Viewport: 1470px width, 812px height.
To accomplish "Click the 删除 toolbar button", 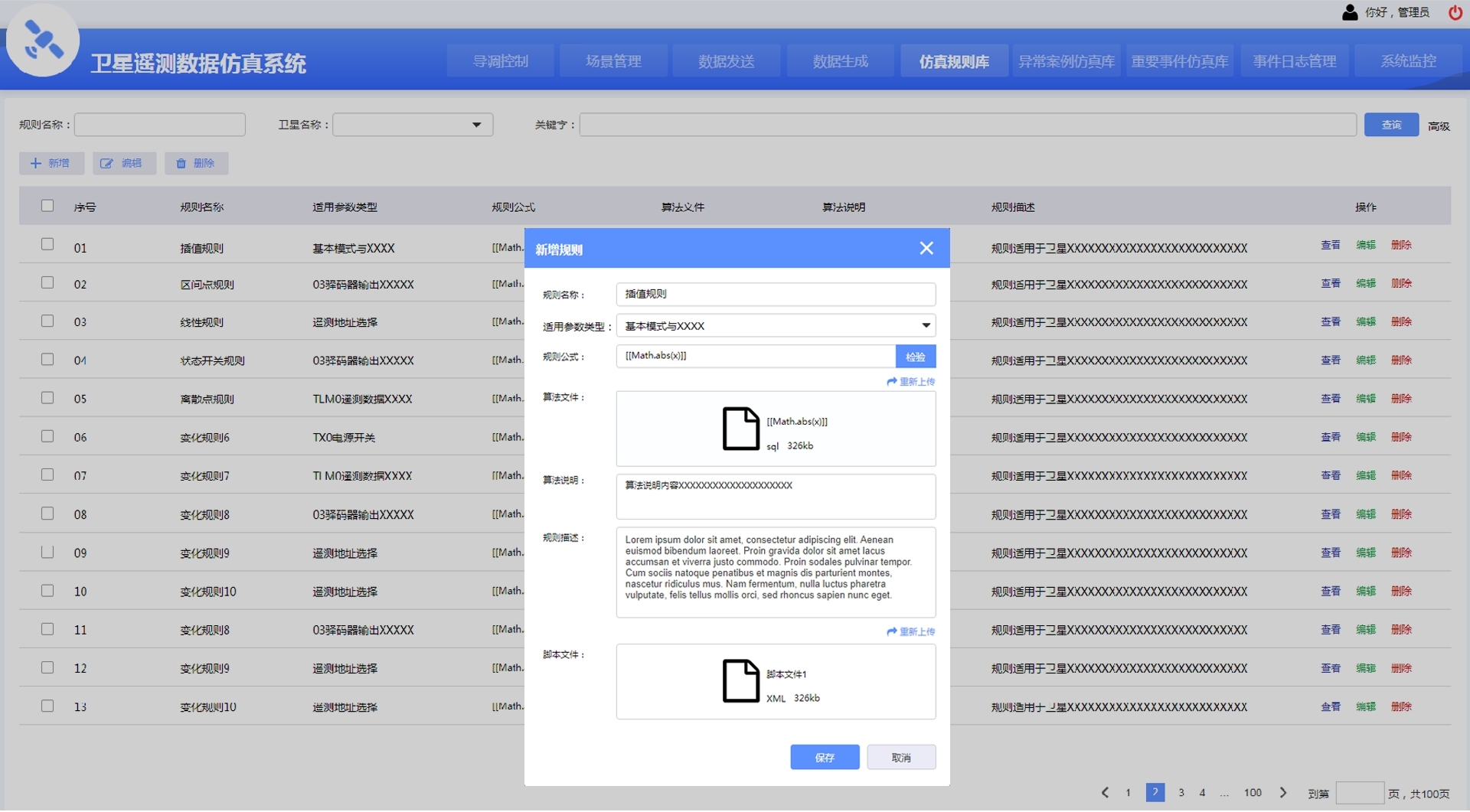I will [196, 163].
